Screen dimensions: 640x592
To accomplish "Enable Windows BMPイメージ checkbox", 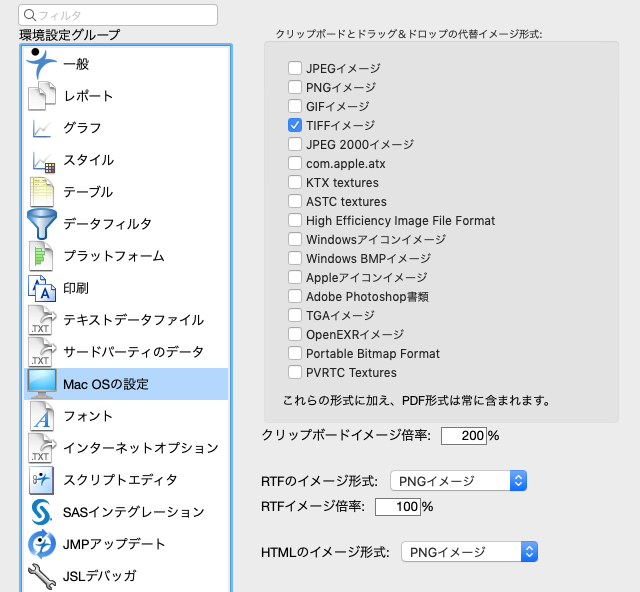I will click(x=295, y=258).
